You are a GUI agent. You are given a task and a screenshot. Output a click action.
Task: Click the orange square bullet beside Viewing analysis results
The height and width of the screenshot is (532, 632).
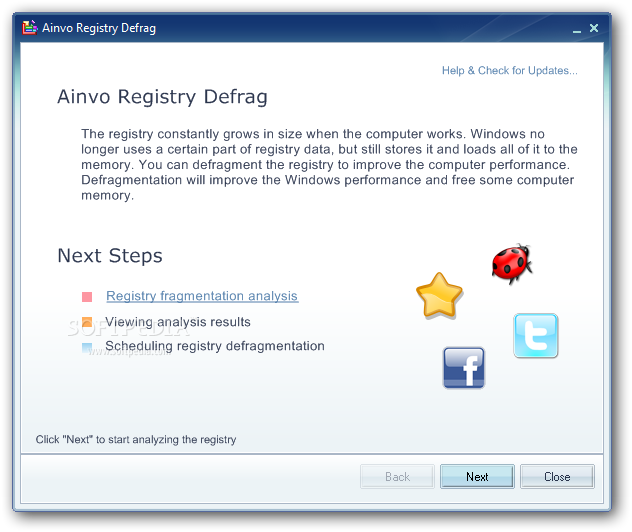pyautogui.click(x=87, y=322)
